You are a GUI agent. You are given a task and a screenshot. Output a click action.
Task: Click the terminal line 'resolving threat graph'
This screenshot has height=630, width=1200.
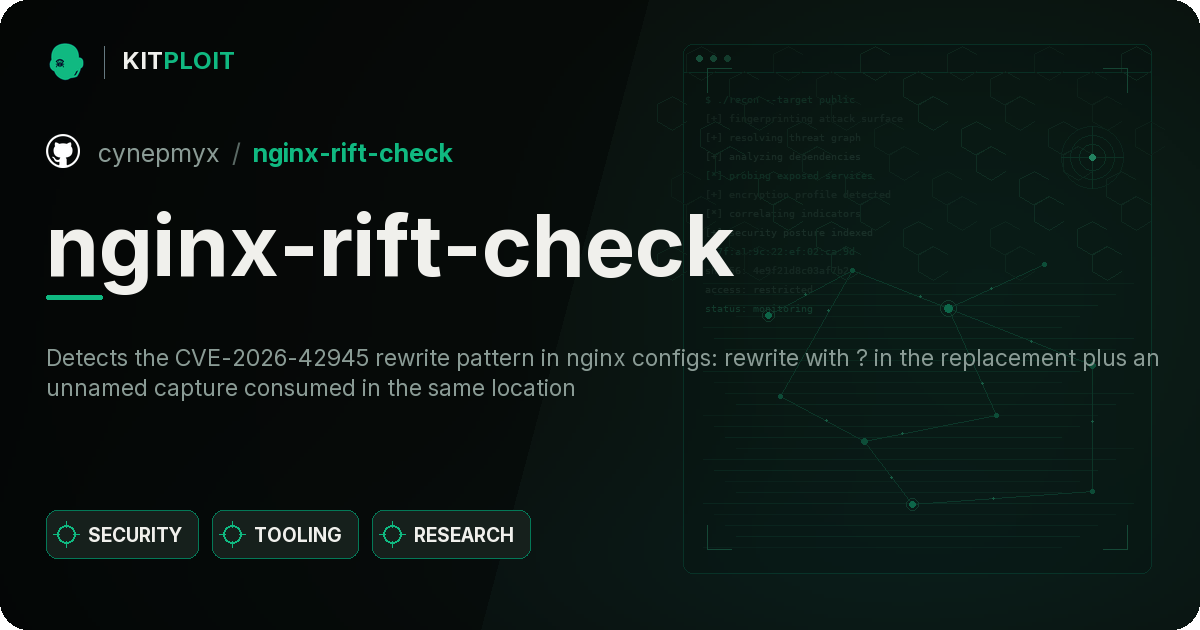783,138
